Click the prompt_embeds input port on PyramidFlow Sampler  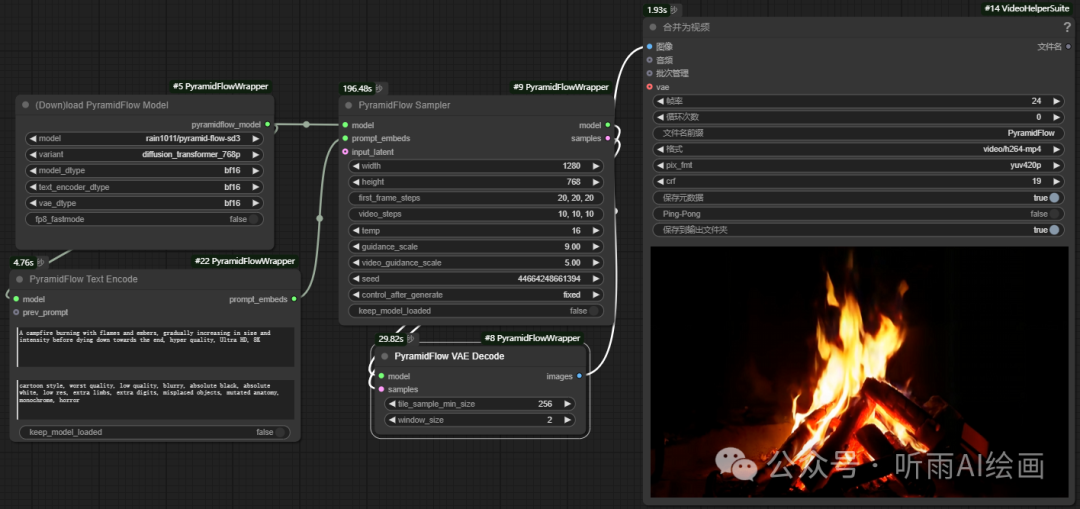click(x=345, y=138)
